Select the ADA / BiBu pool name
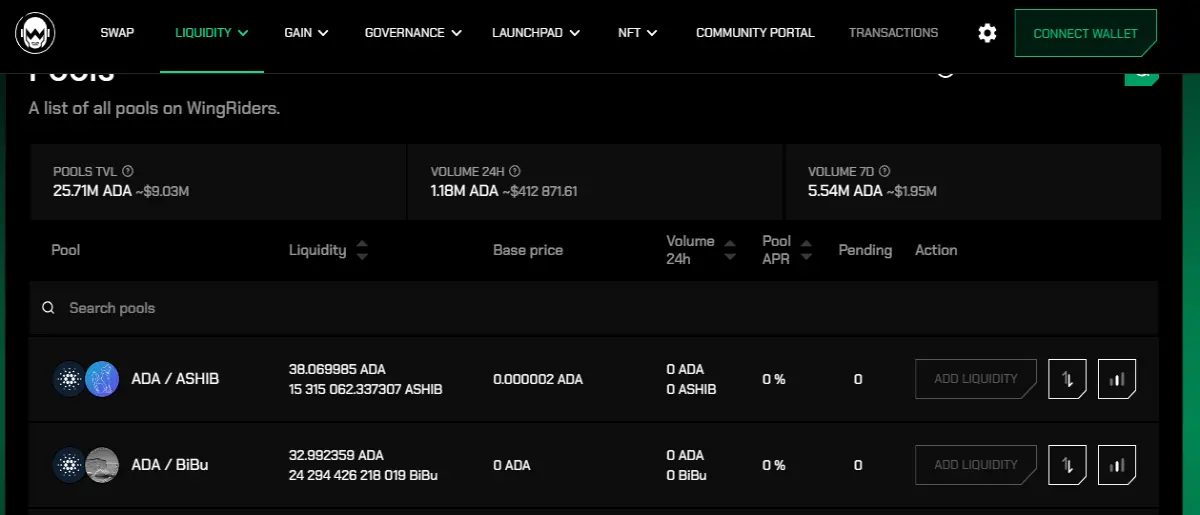This screenshot has height=515, width=1200. (x=170, y=464)
